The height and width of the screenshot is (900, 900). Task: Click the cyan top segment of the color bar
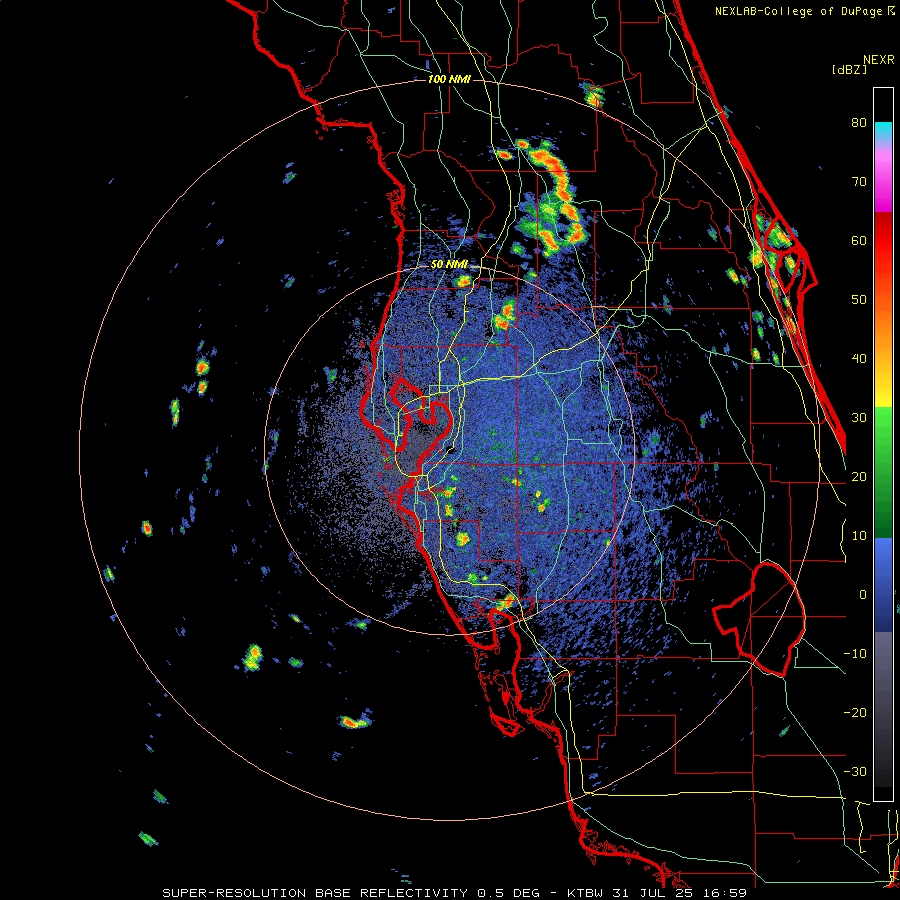[x=883, y=130]
